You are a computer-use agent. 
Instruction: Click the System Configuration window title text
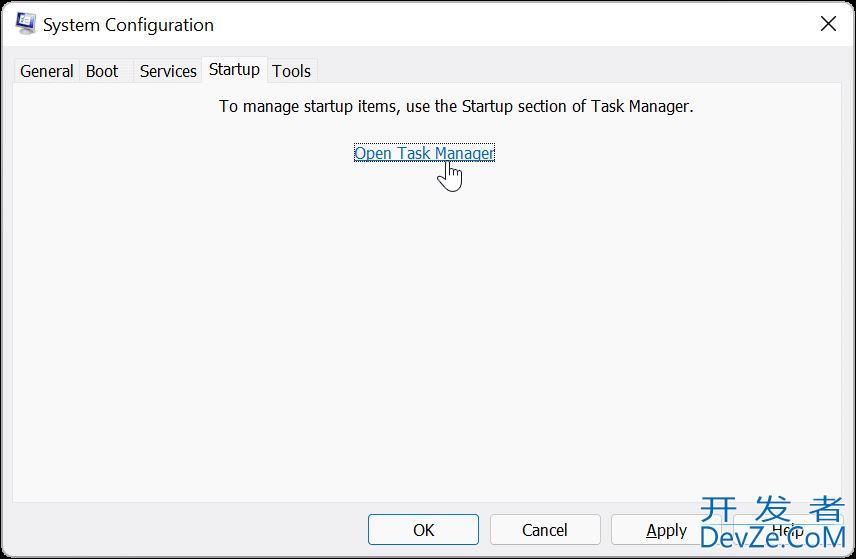tap(128, 25)
